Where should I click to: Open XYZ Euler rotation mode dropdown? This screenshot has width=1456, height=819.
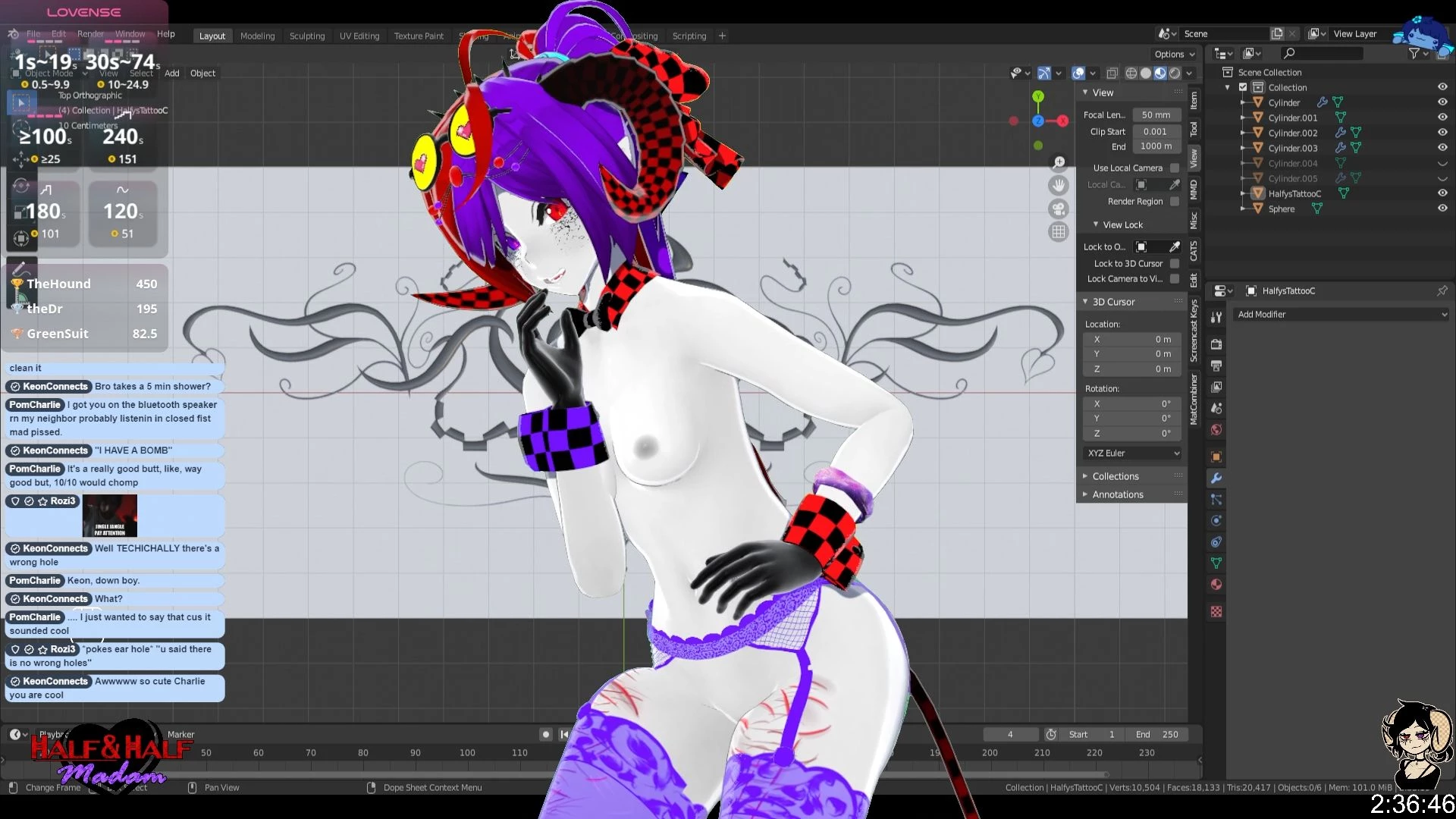point(1133,453)
